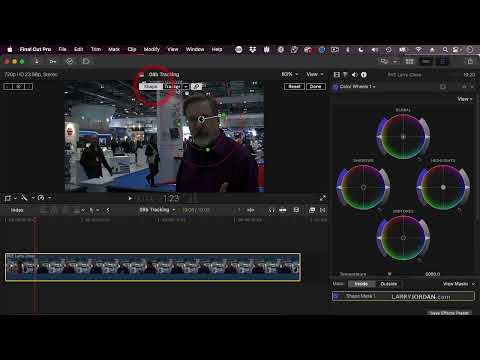Open the View Masks dropdown
Viewport: 480px width, 360px height.
[x=458, y=284]
